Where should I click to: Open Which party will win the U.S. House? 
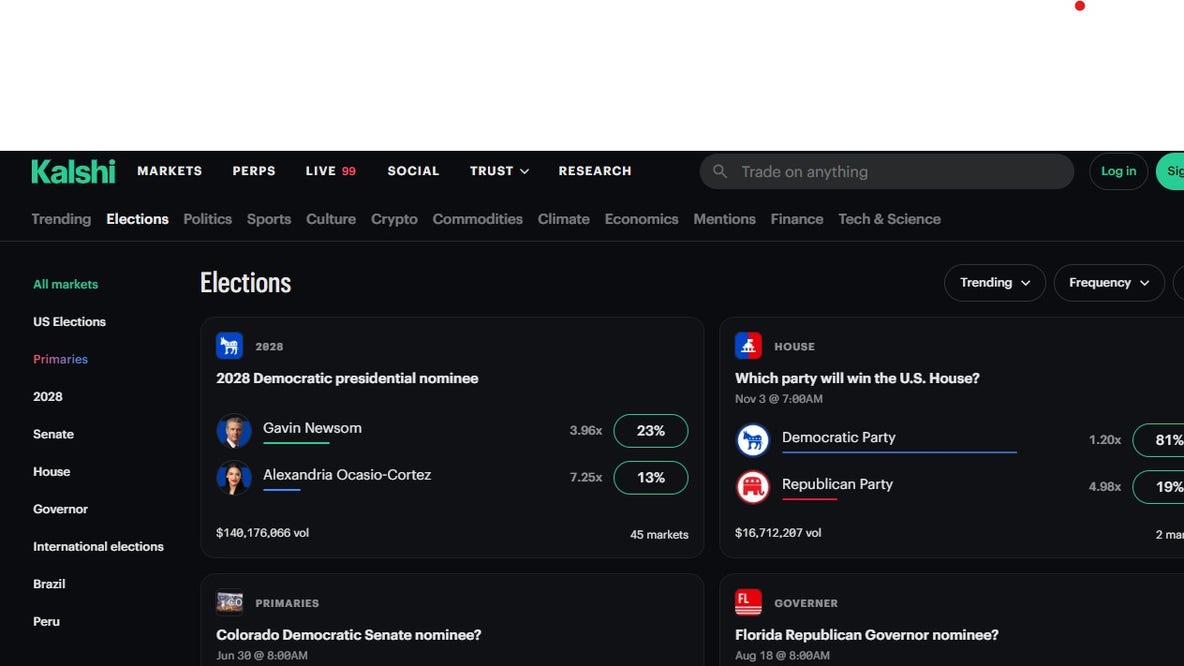pyautogui.click(x=857, y=378)
